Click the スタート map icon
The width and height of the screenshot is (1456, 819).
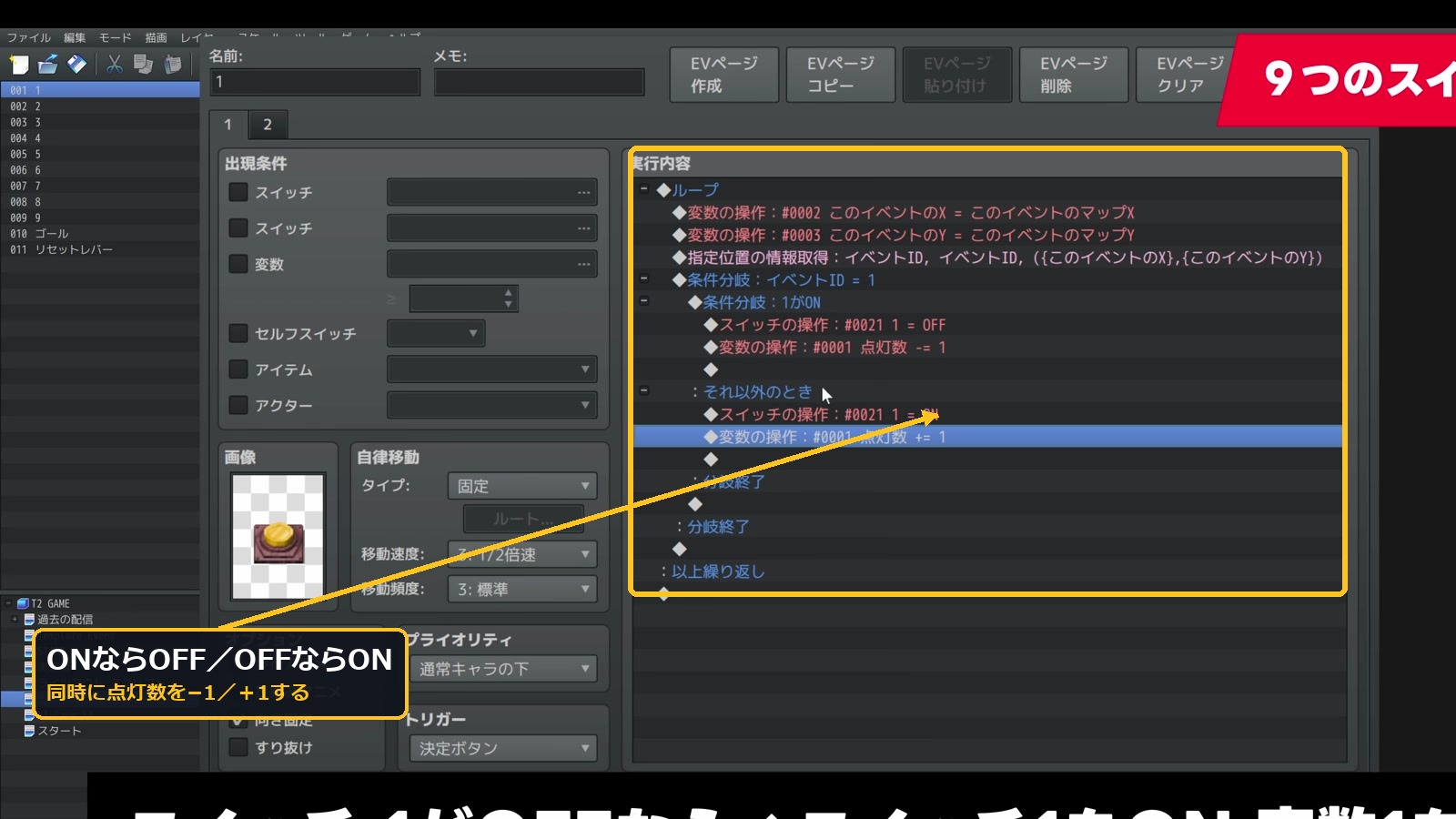pyautogui.click(x=30, y=731)
